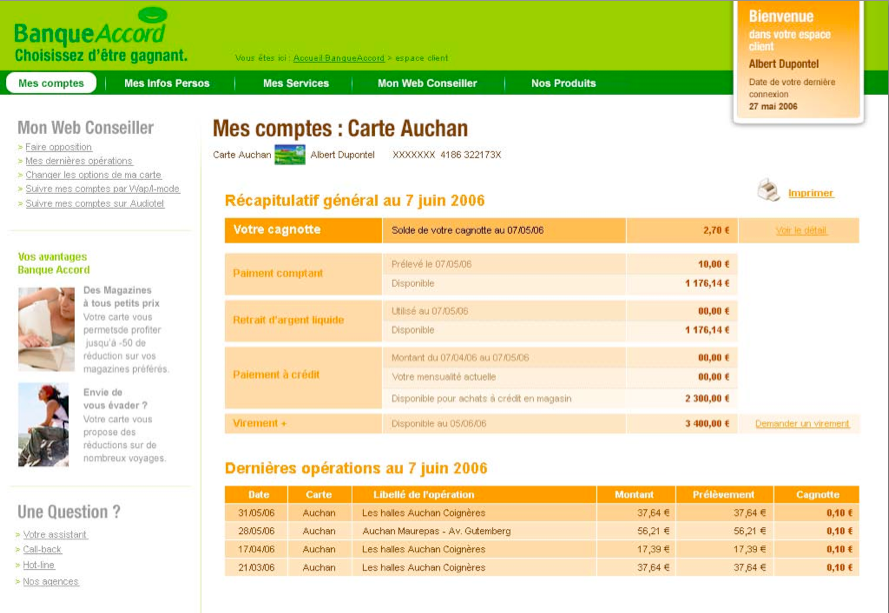889x613 pixels.
Task: Click the Une Question ? heading
Action: [69, 512]
